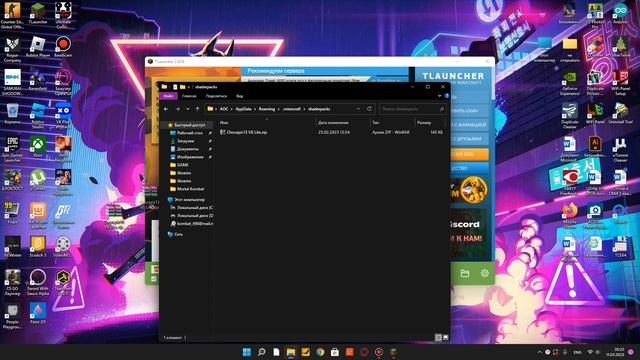
Task: Open the Windows Start menu
Action: pyautogui.click(x=247, y=352)
